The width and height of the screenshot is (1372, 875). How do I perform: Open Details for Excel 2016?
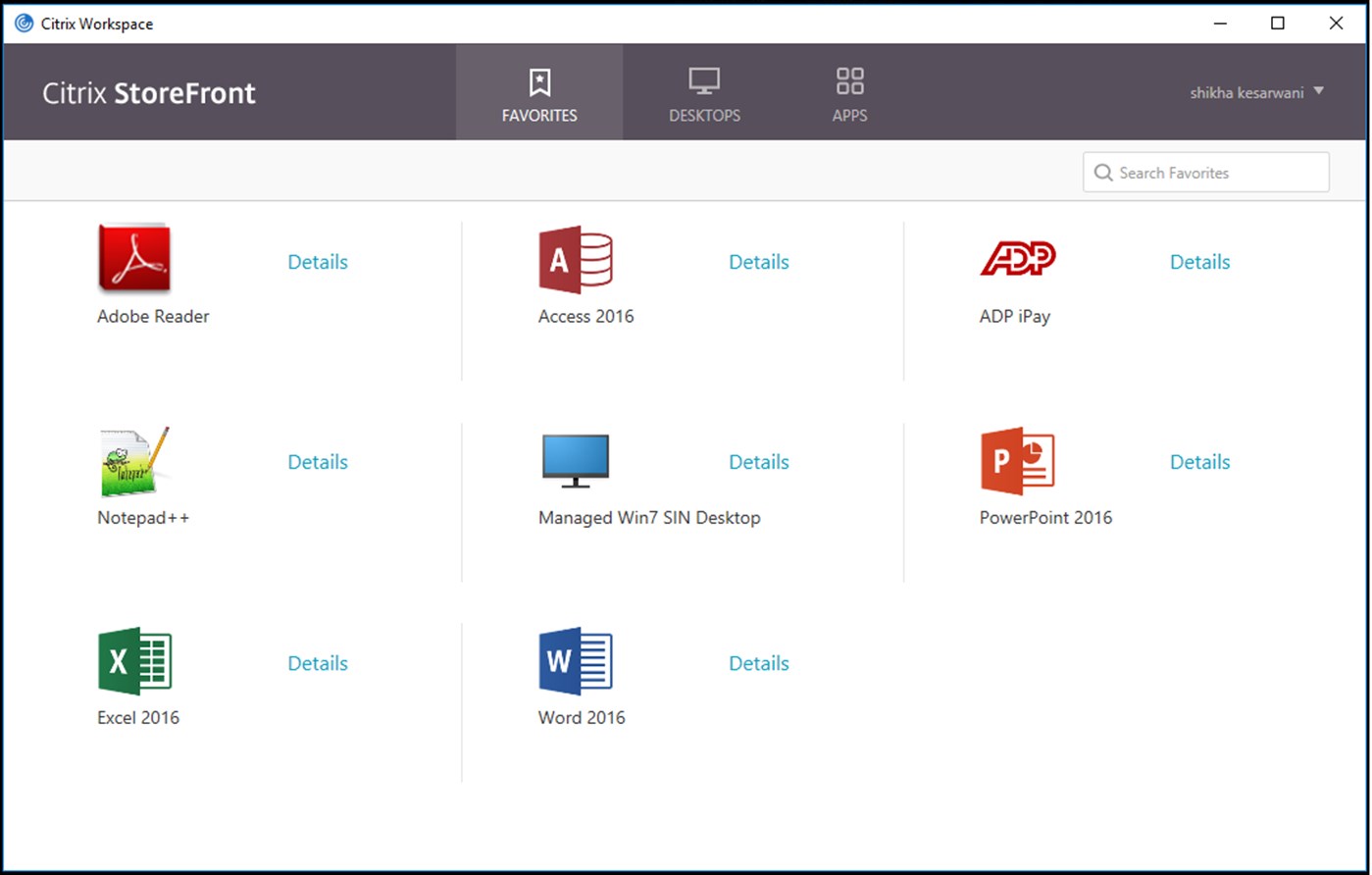click(318, 663)
